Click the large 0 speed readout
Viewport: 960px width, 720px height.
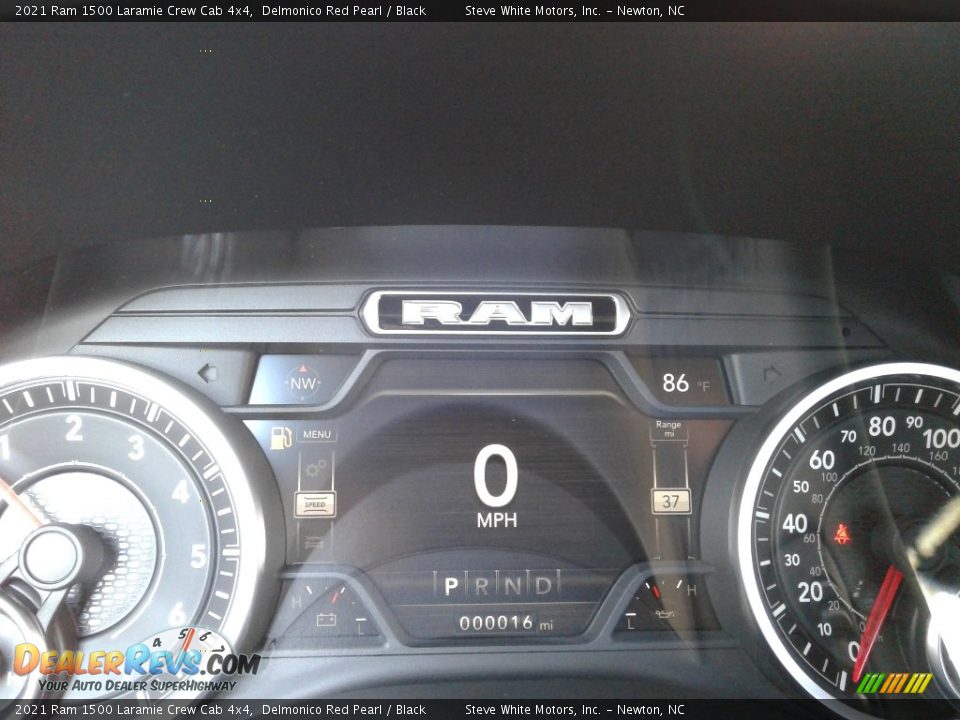495,476
